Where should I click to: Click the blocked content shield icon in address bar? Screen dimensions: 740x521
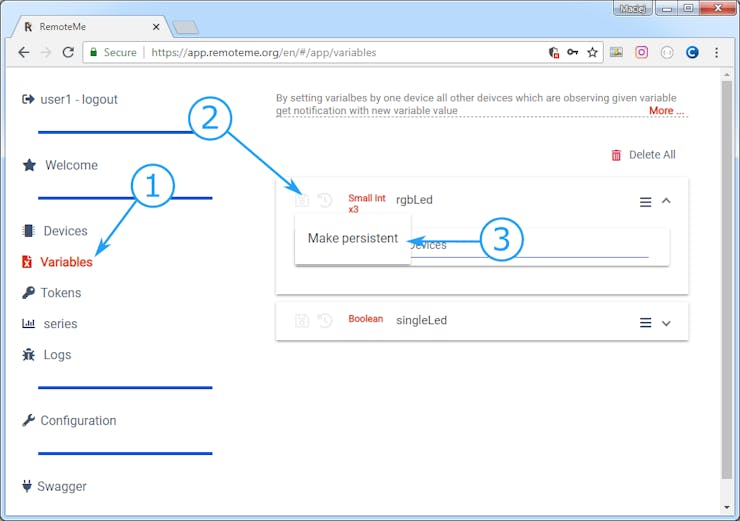[x=554, y=52]
